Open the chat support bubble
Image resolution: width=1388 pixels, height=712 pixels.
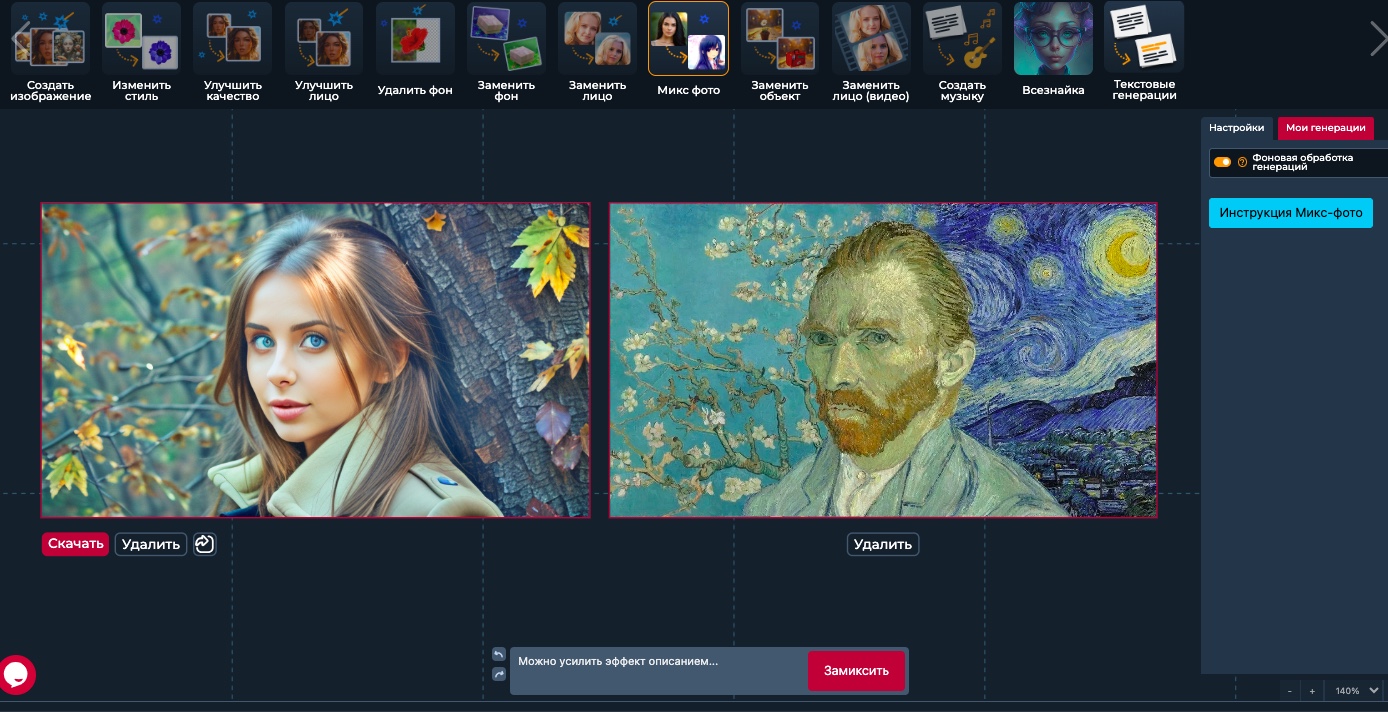[x=17, y=675]
